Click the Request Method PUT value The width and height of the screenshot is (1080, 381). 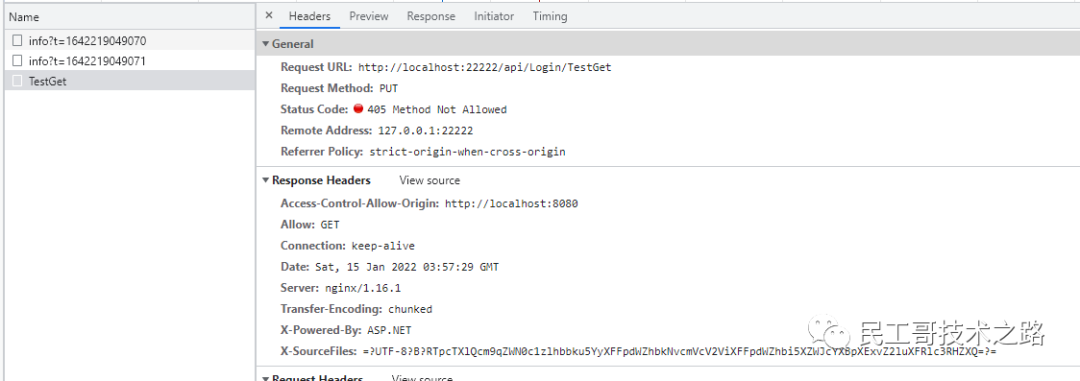(x=388, y=88)
